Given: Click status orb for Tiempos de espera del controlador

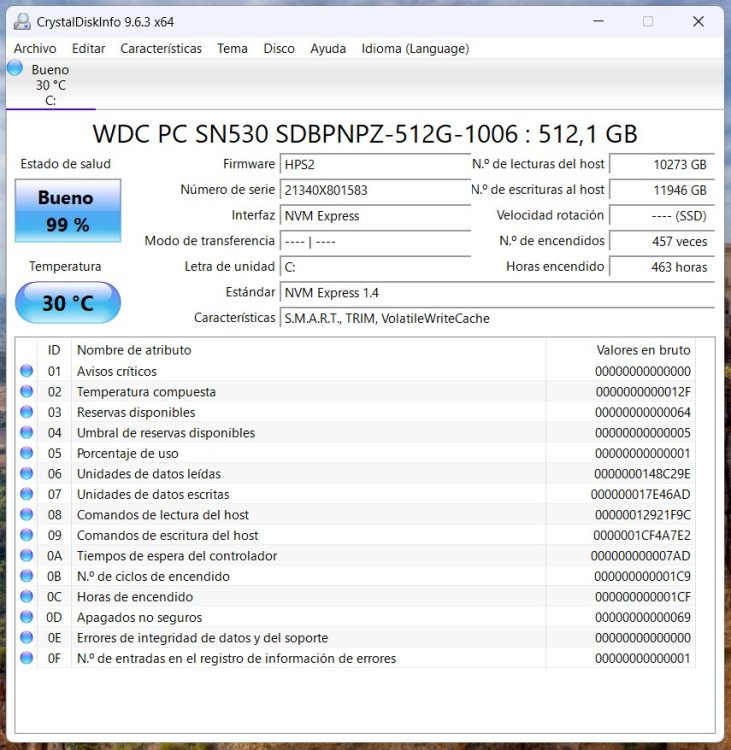Looking at the screenshot, I should [x=27, y=555].
